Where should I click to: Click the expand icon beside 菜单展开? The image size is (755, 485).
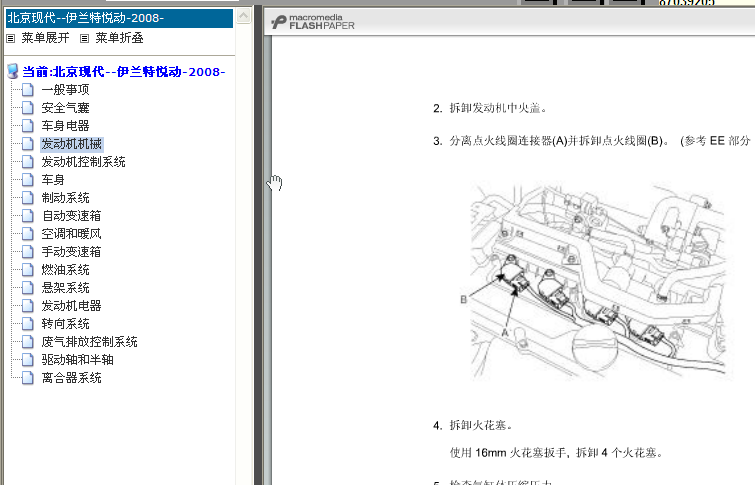point(11,39)
